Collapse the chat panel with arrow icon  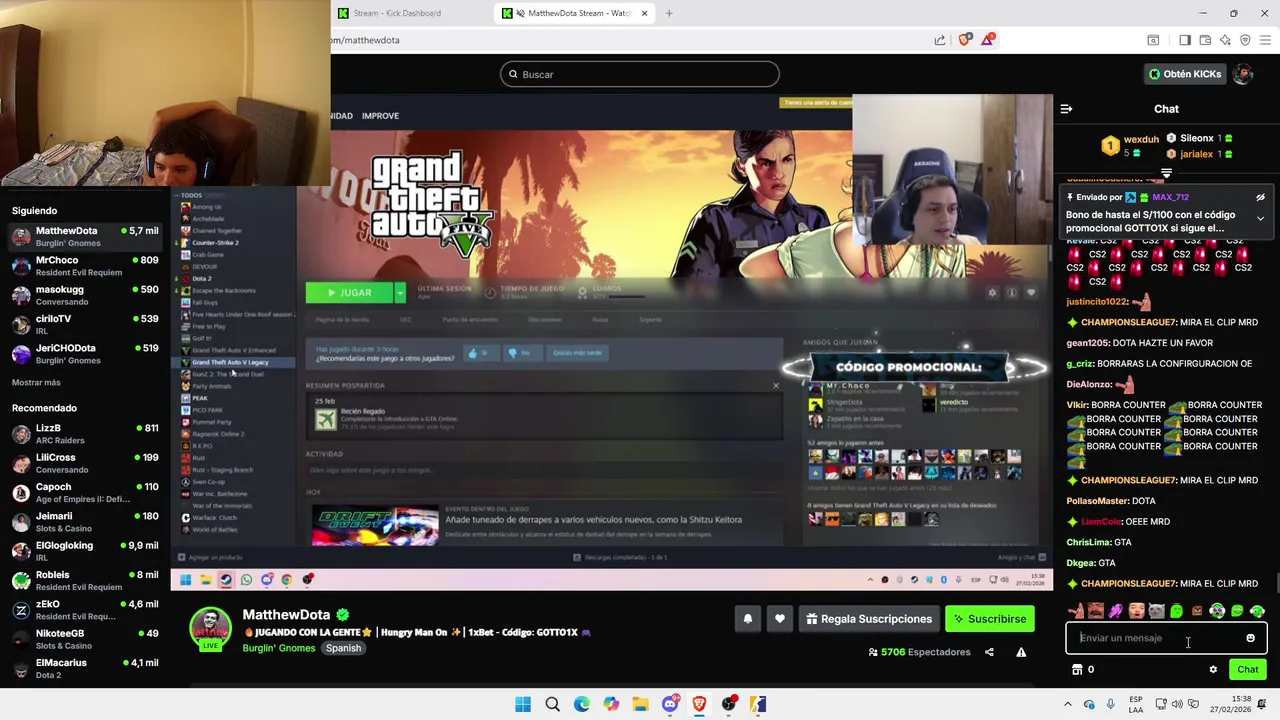click(x=1066, y=109)
